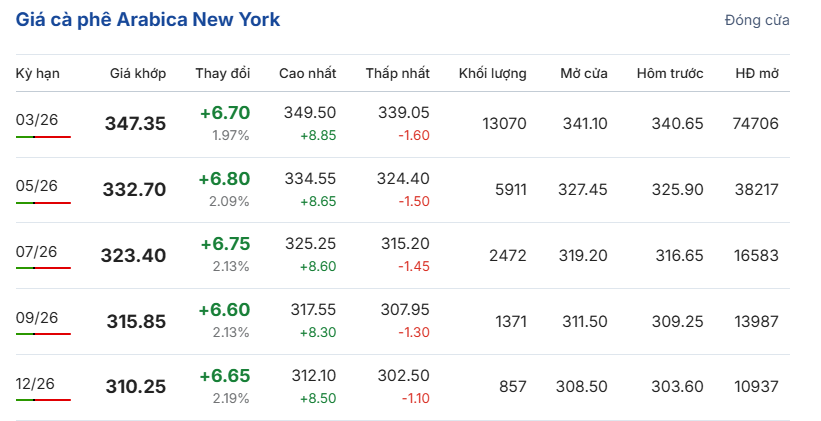821x421 pixels.
Task: Click the 347.35 matched price
Action: pyautogui.click(x=135, y=124)
